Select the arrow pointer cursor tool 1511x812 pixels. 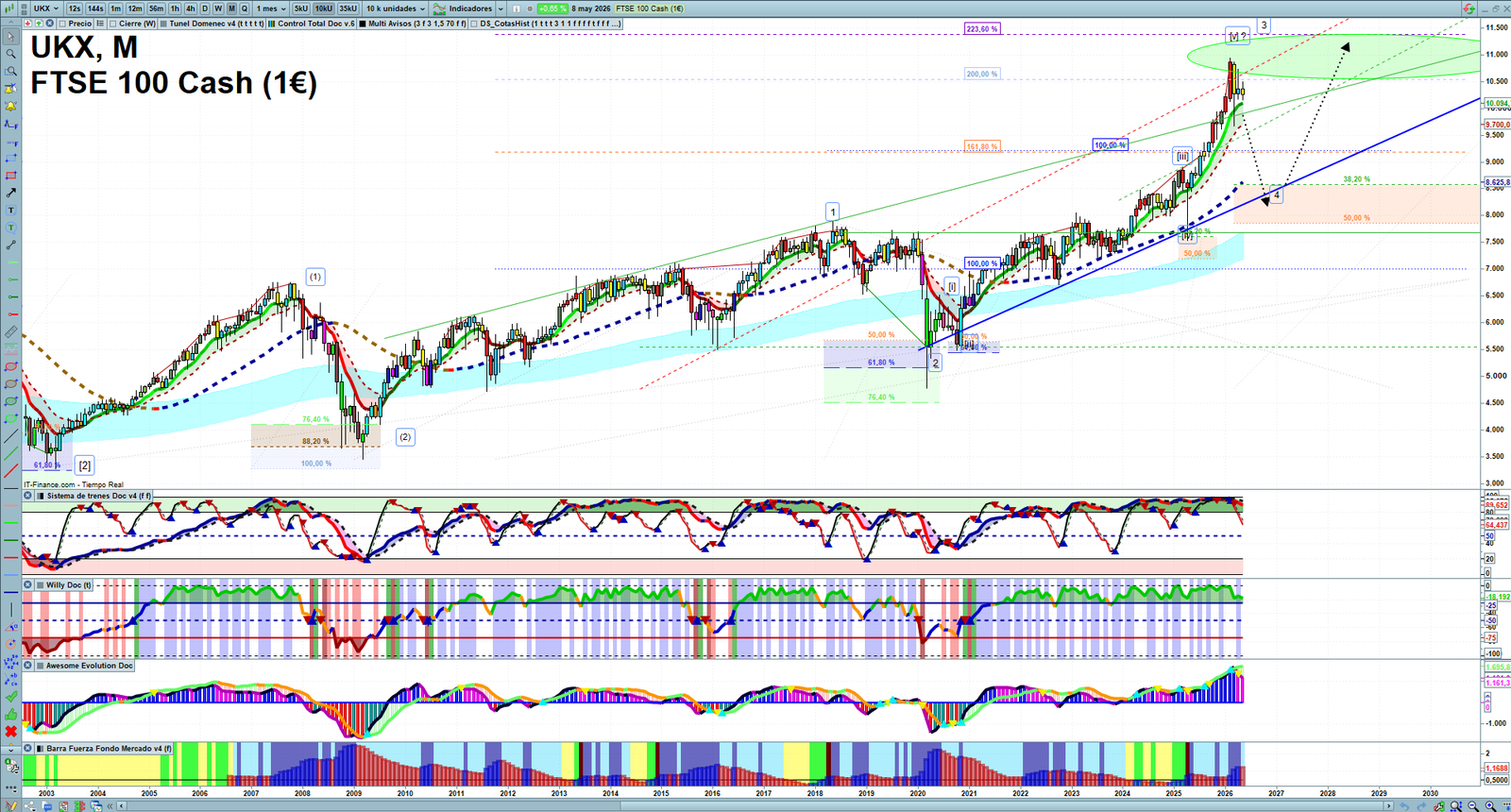(x=10, y=37)
